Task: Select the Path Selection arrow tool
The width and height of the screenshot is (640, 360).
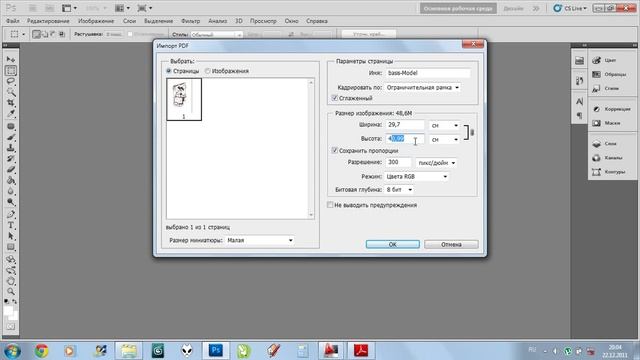Action: point(11,236)
